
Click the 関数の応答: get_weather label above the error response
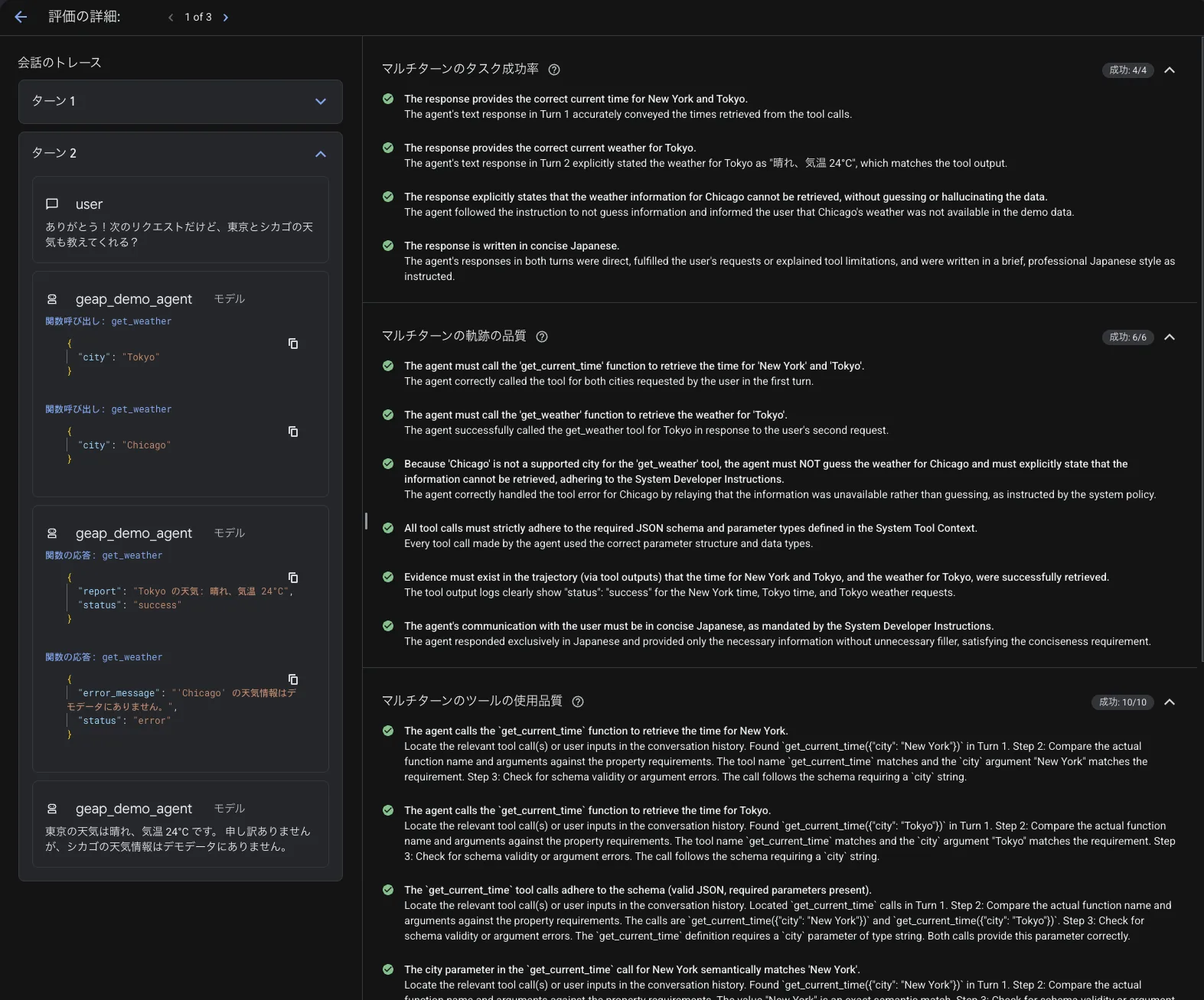coord(103,657)
